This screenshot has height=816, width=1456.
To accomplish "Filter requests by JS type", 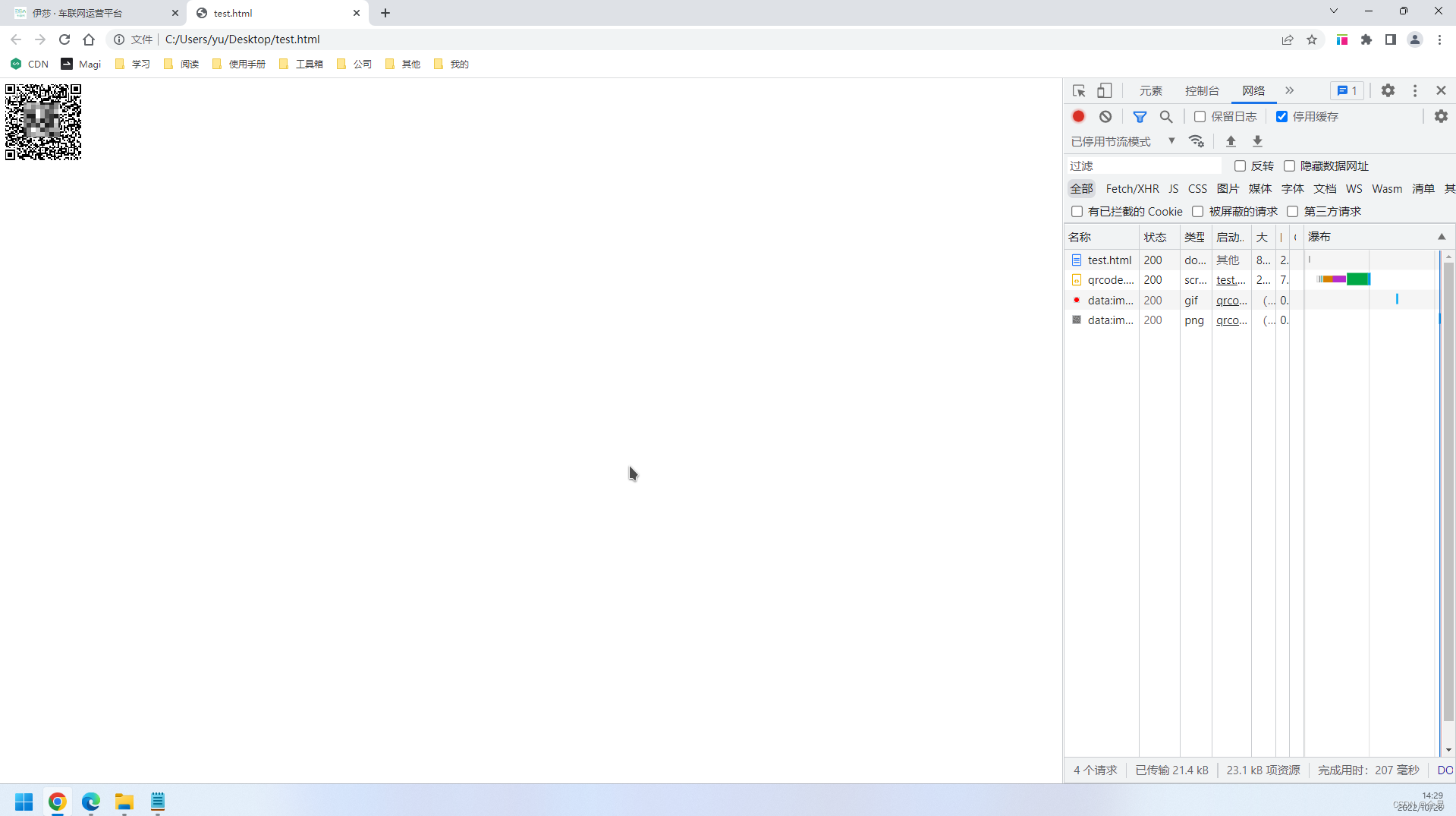I will click(x=1173, y=188).
